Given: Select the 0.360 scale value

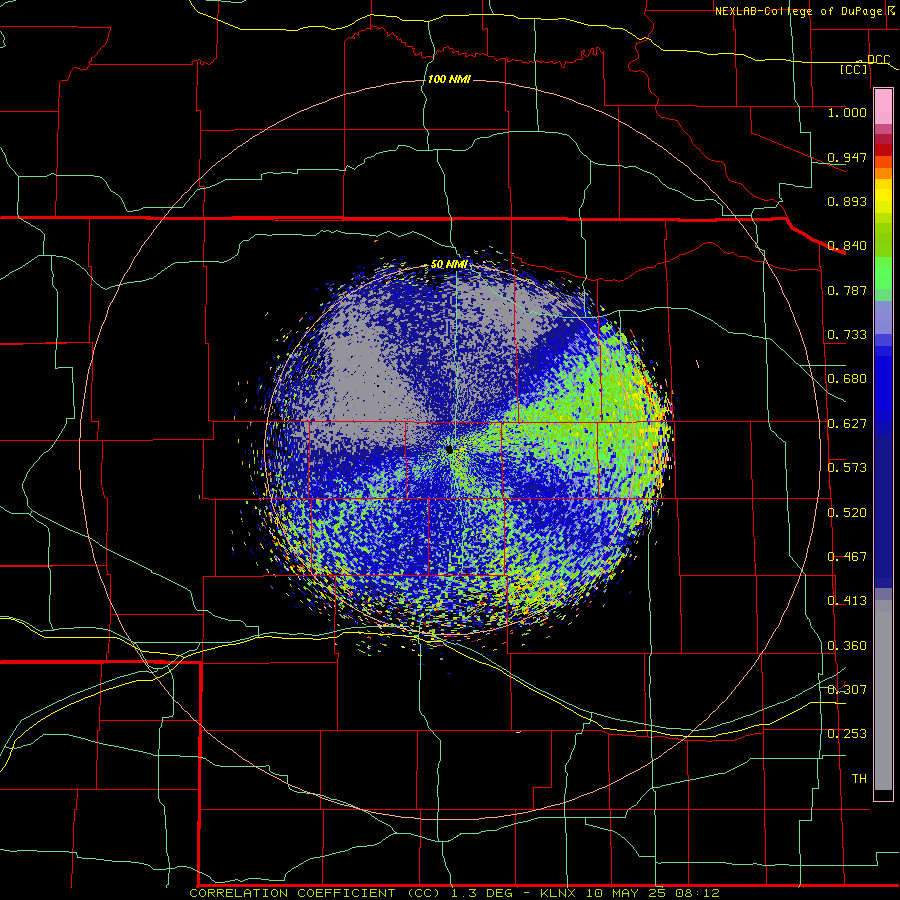Looking at the screenshot, I should 847,646.
